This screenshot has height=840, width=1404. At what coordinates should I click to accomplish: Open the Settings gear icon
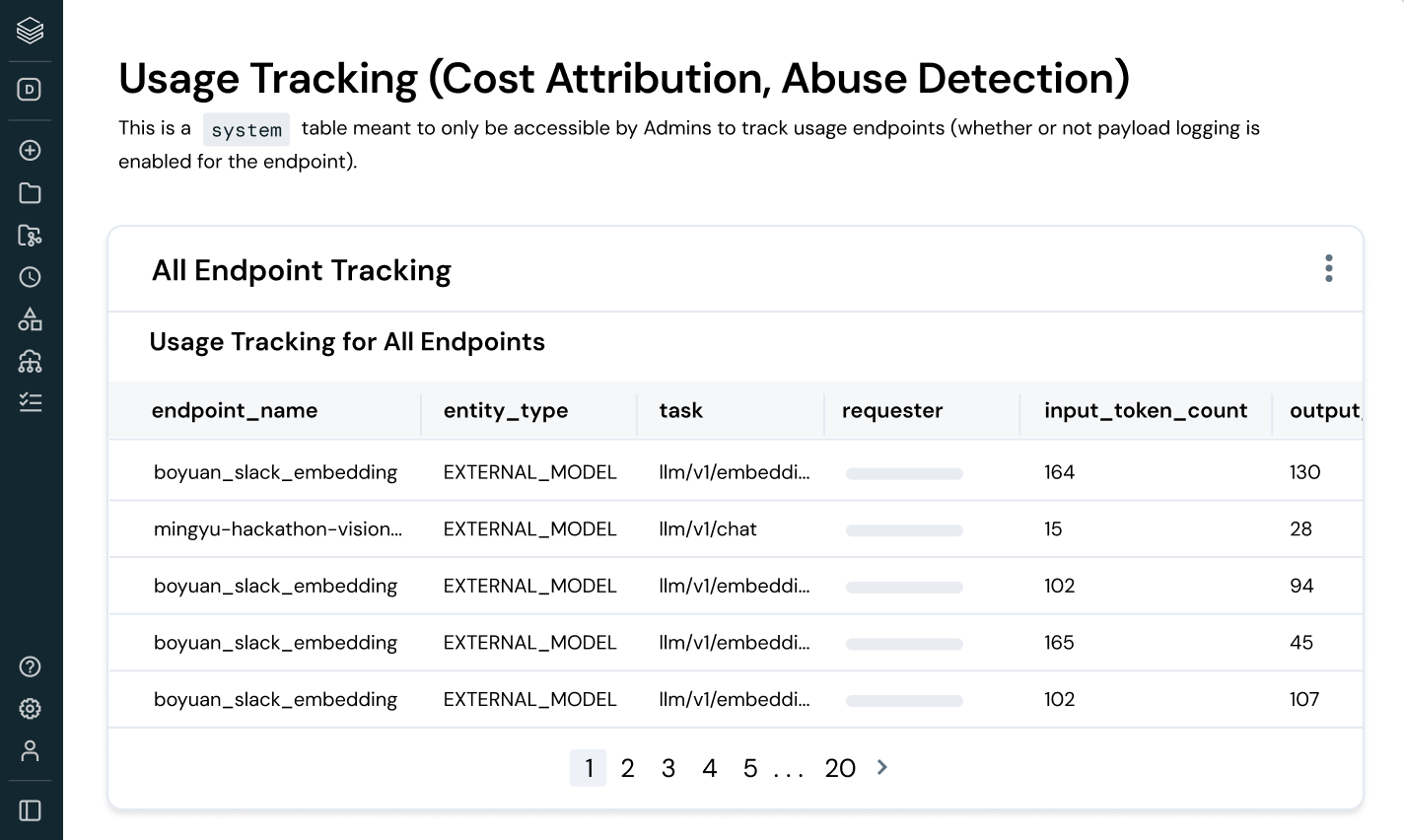[x=31, y=709]
